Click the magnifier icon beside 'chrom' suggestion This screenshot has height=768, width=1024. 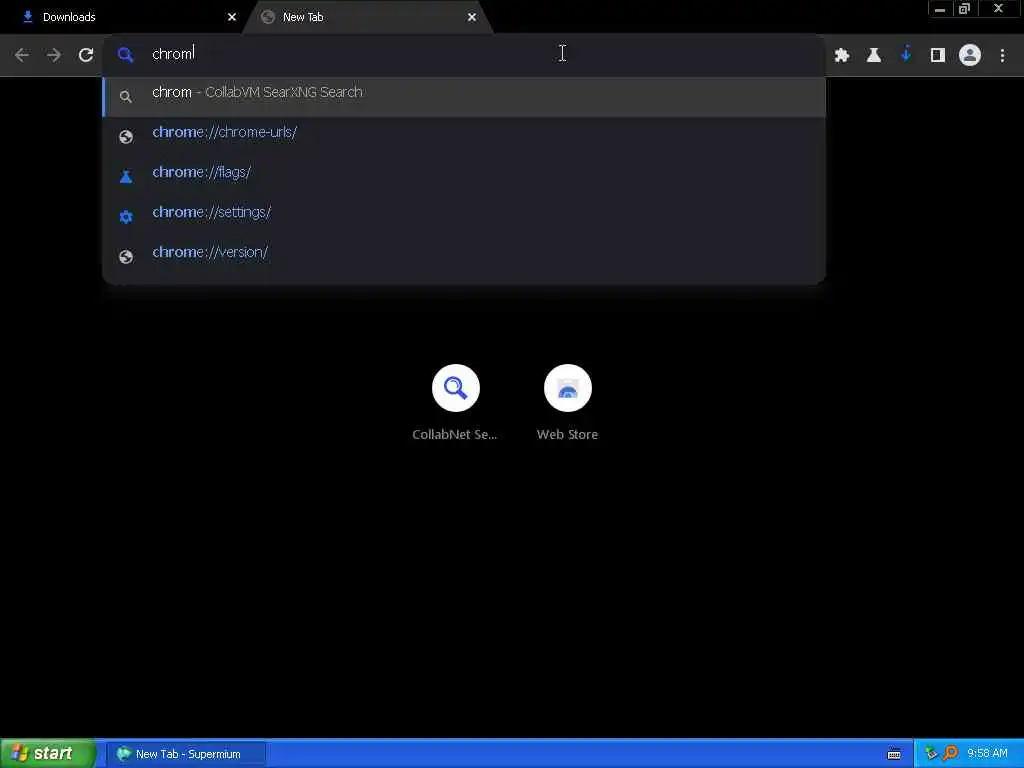(126, 97)
